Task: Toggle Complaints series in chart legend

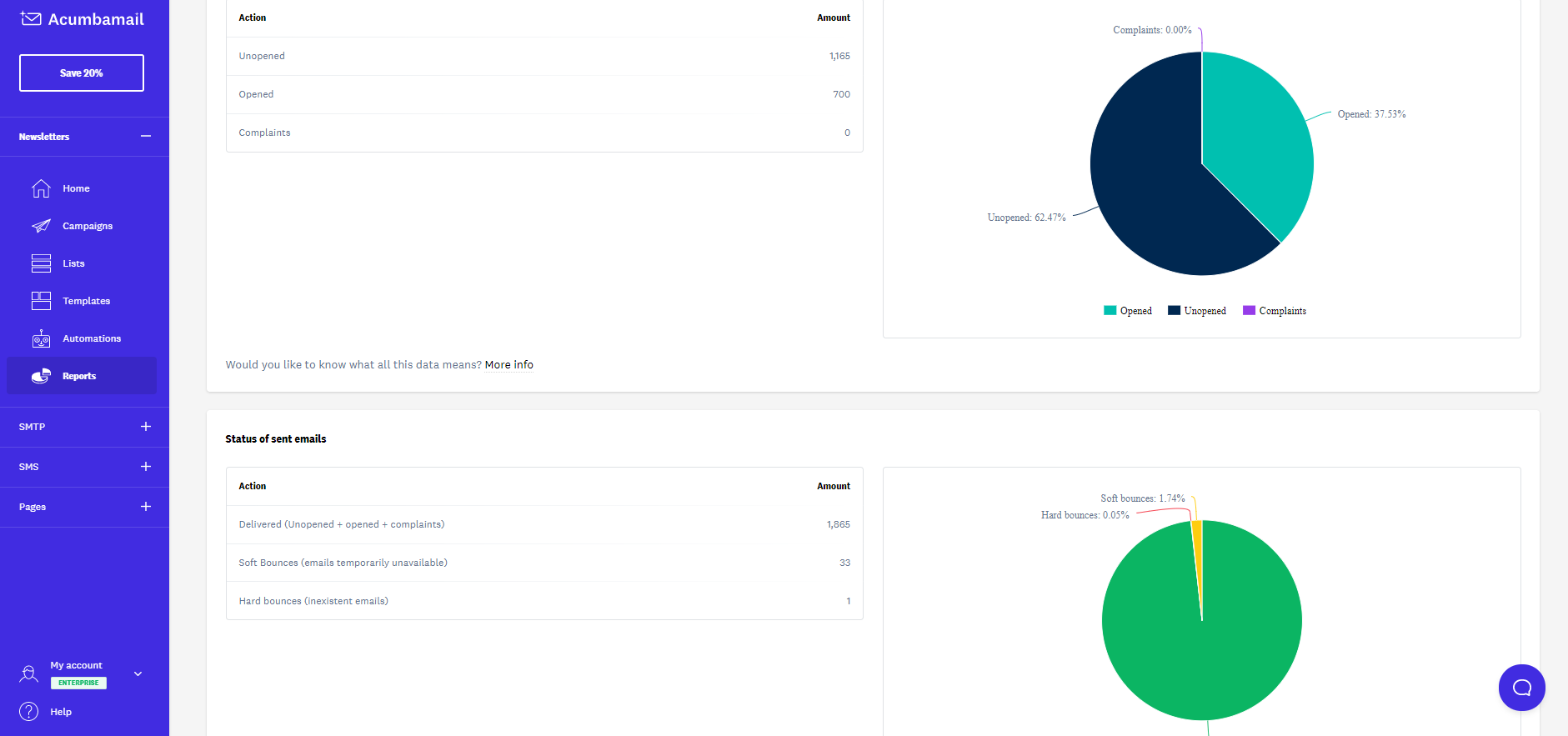Action: 1275,311
